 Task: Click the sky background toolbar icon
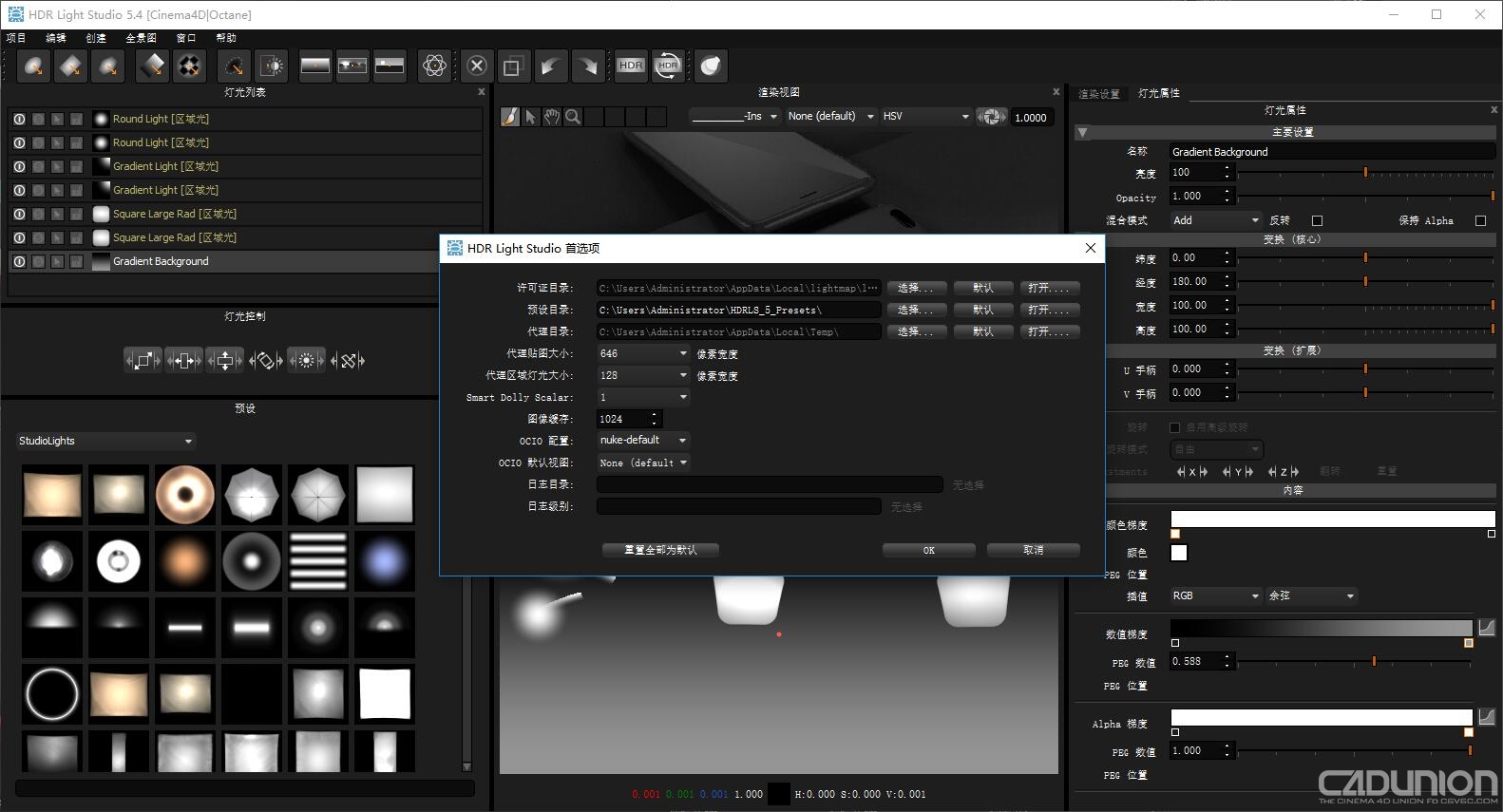pos(389,66)
